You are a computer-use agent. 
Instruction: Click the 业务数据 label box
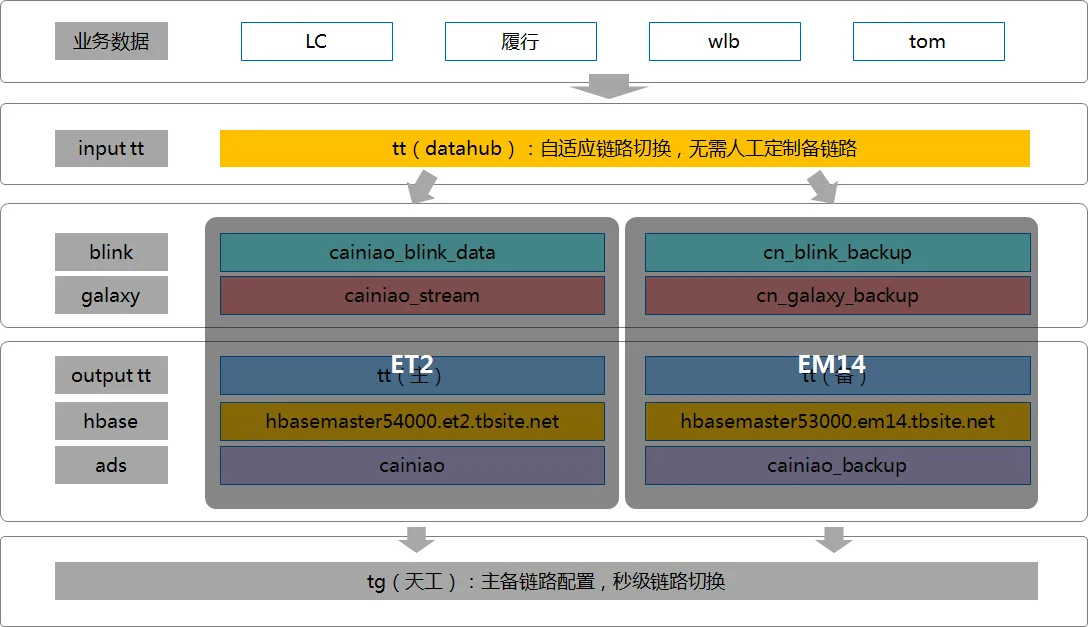[111, 41]
